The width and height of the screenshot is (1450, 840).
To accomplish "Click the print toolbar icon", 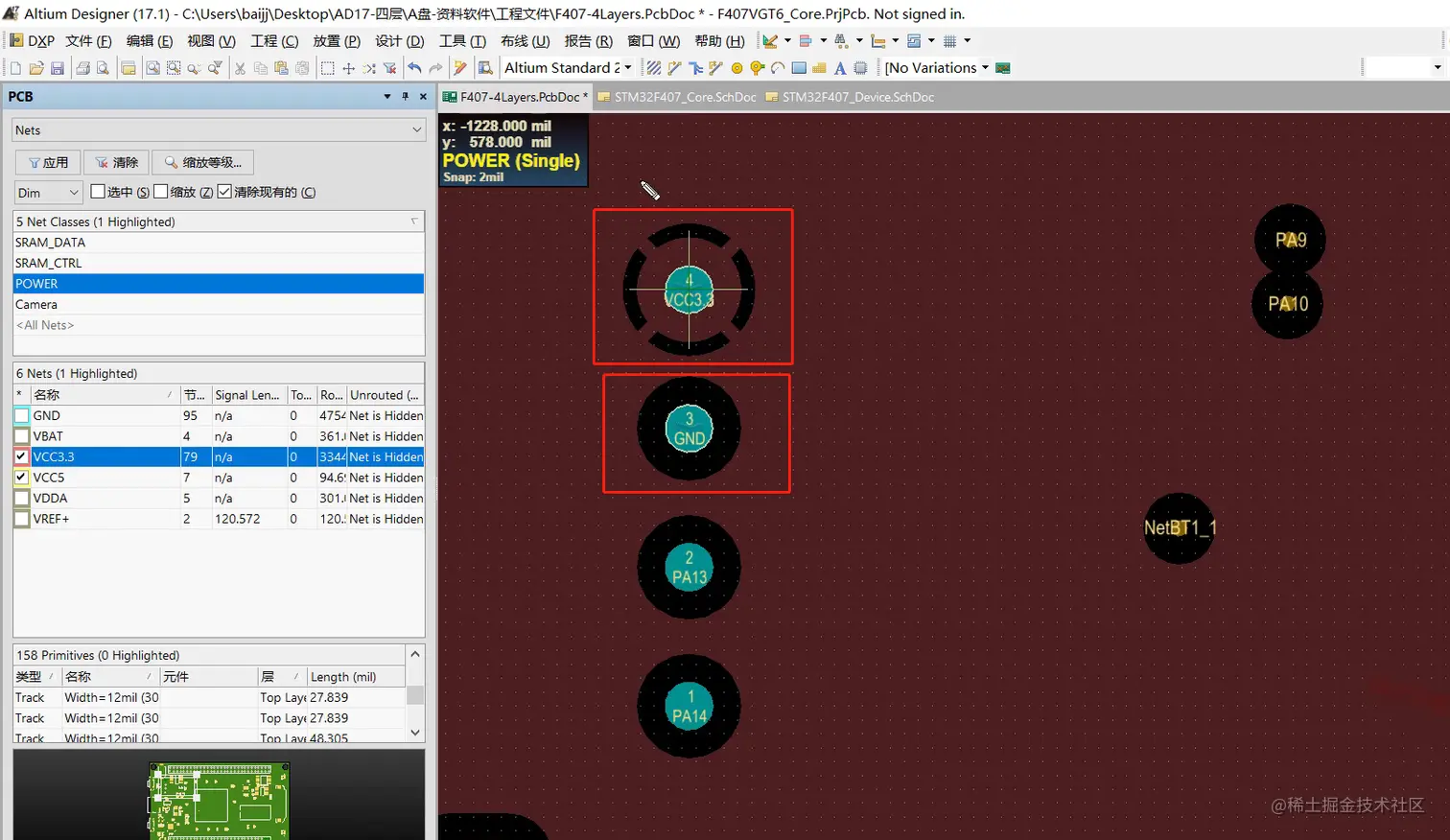I will point(82,68).
